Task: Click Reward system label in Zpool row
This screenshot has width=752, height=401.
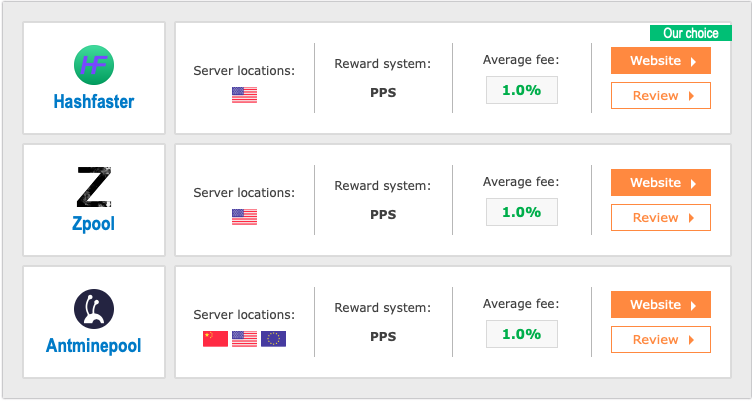Action: click(x=383, y=186)
